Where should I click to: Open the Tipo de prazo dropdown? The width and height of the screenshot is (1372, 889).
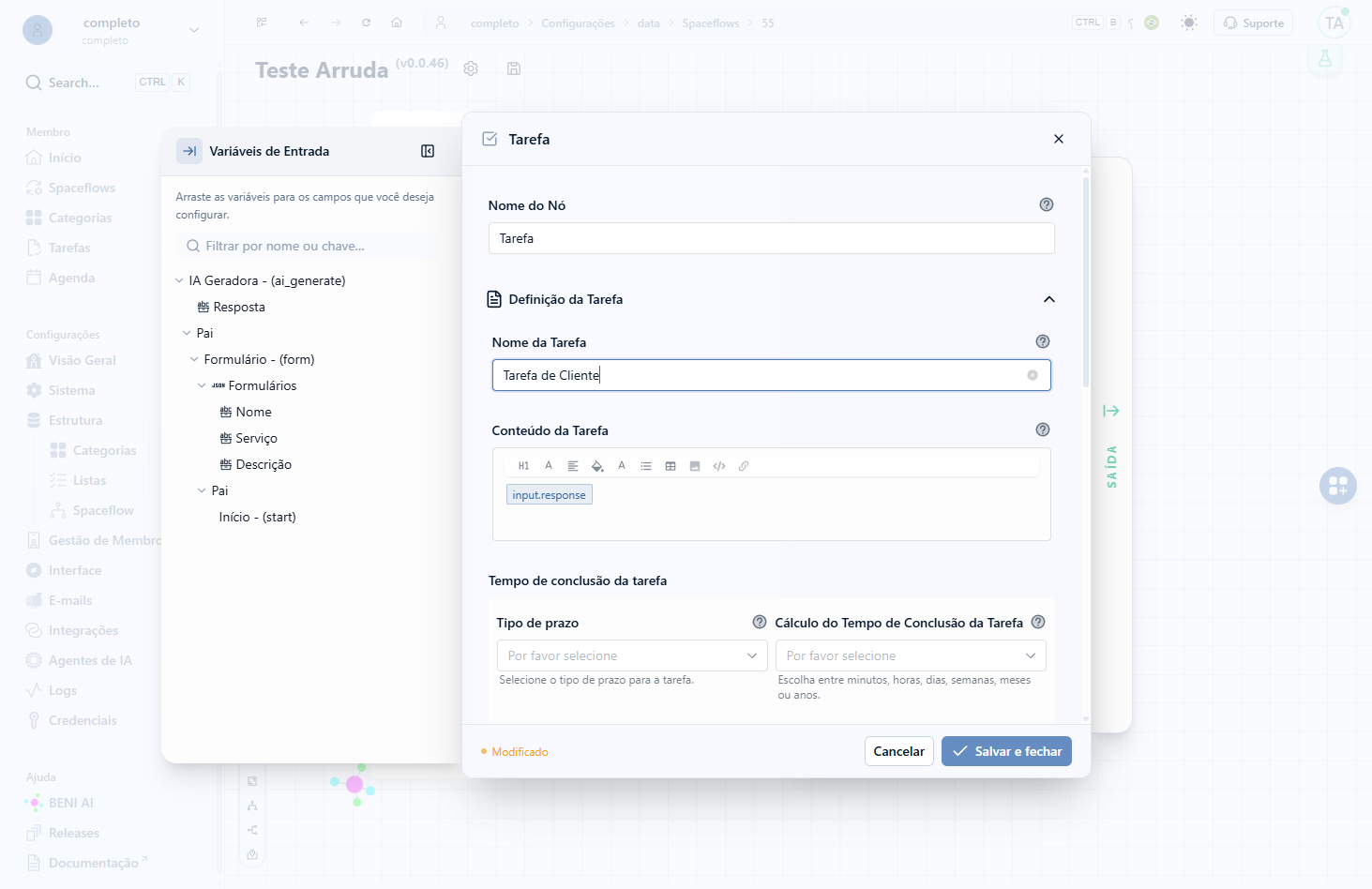point(632,655)
